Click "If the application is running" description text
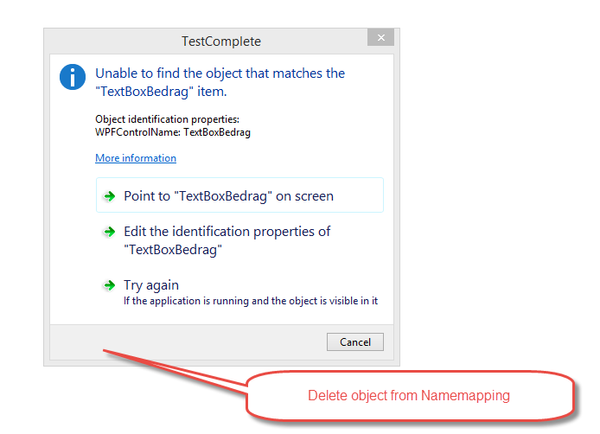The width and height of the screenshot is (600, 434). (x=249, y=300)
